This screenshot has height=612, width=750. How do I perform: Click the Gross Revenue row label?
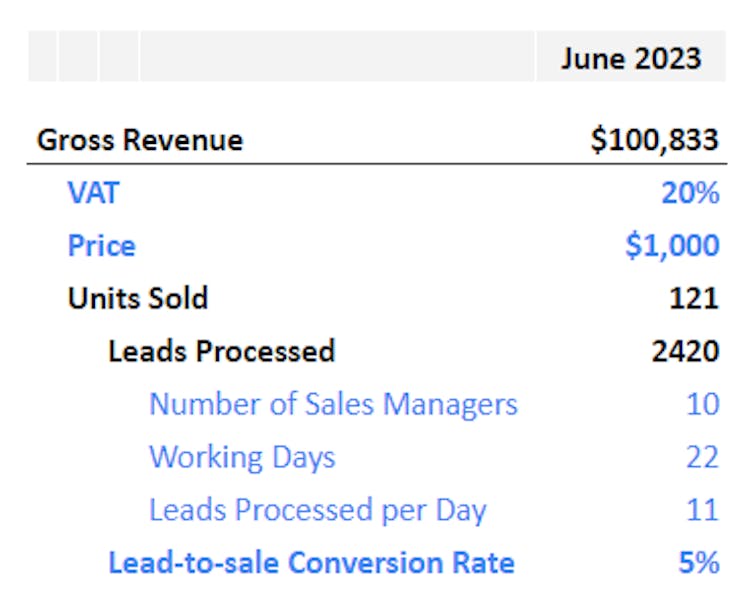click(x=140, y=140)
